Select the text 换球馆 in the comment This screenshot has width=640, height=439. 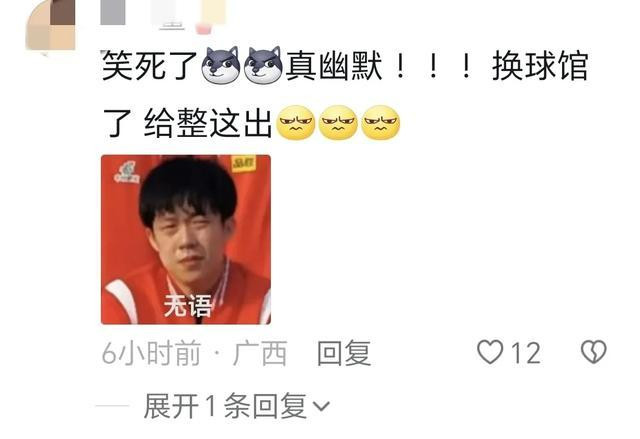[x=540, y=66]
